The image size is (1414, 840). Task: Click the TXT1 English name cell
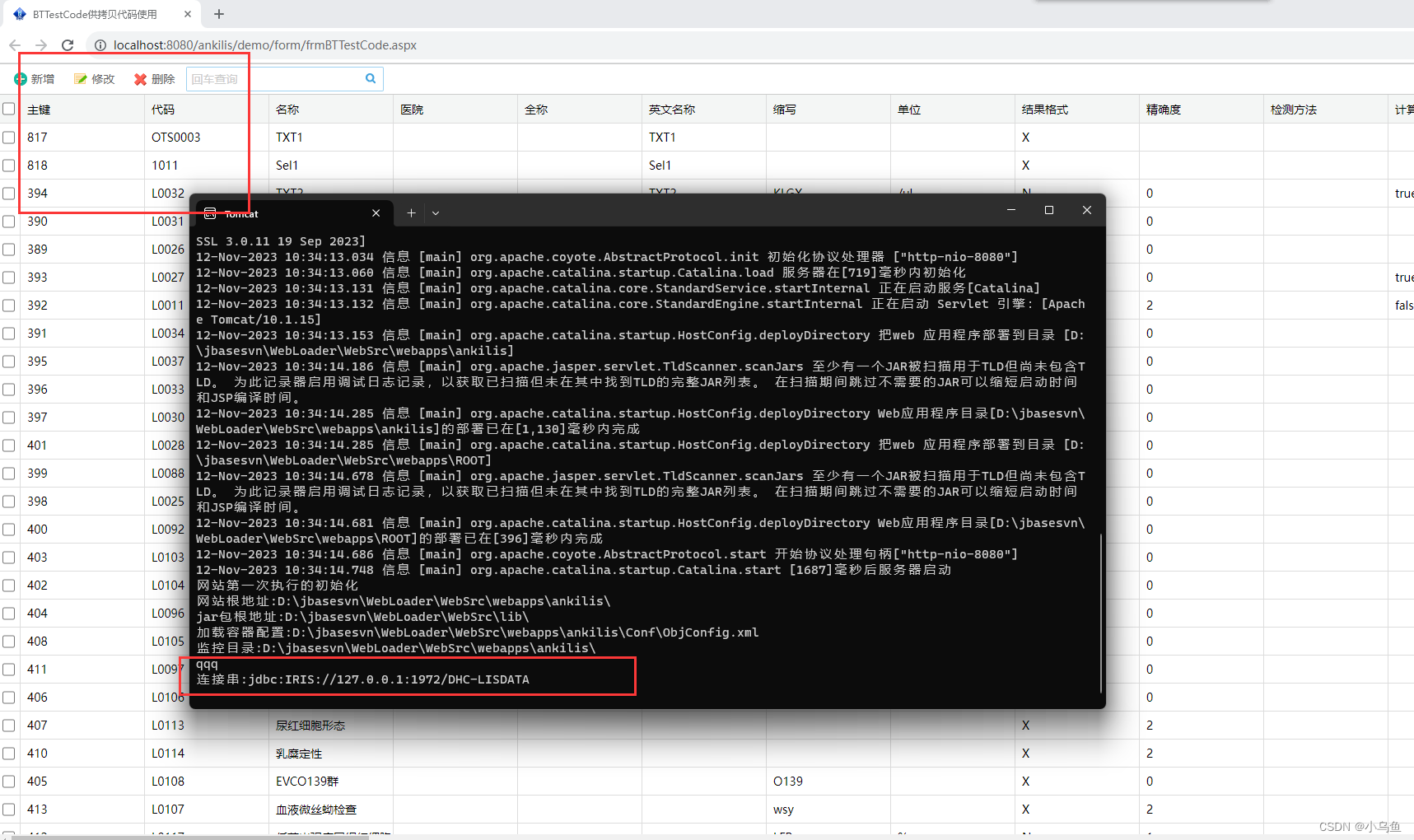[x=704, y=138]
